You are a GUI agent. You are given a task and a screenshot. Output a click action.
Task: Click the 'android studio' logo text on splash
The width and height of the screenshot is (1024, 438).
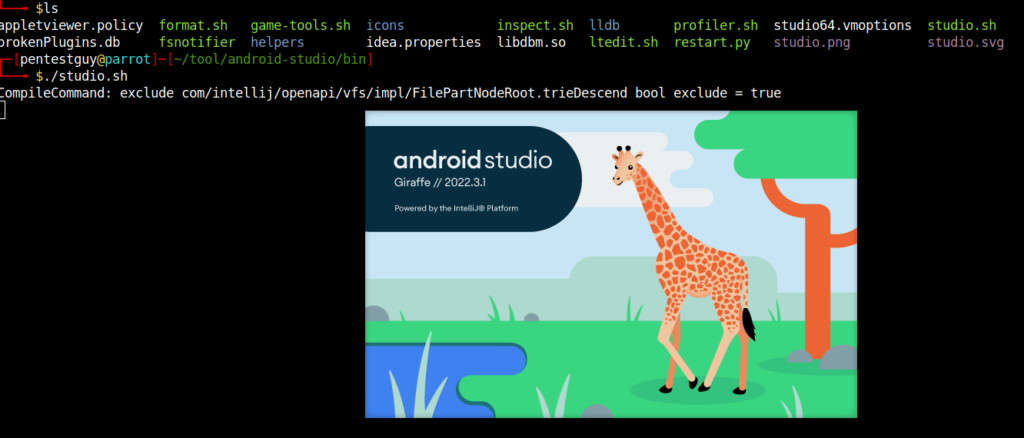coord(473,161)
